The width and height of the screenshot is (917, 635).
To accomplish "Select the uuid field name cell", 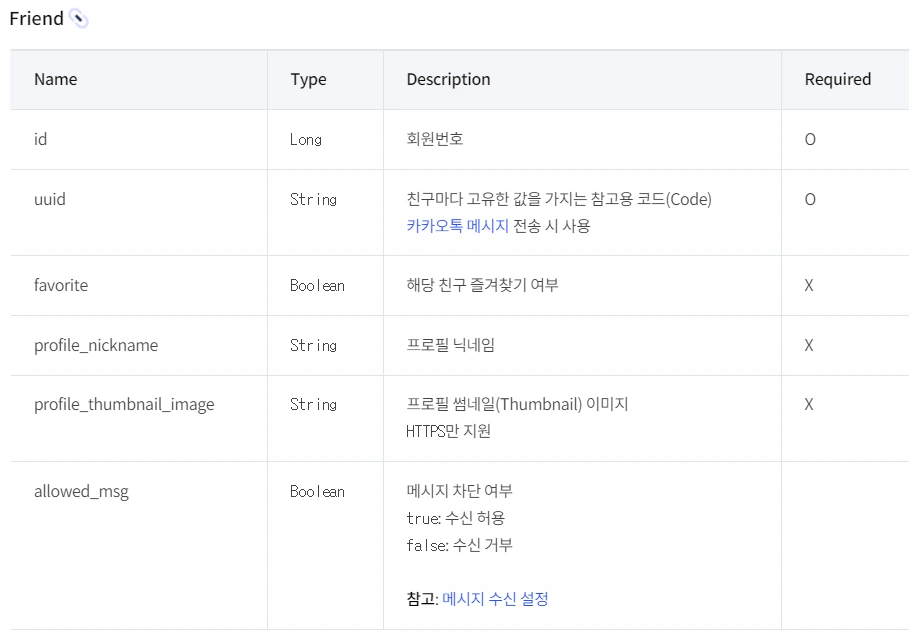I will [x=50, y=200].
